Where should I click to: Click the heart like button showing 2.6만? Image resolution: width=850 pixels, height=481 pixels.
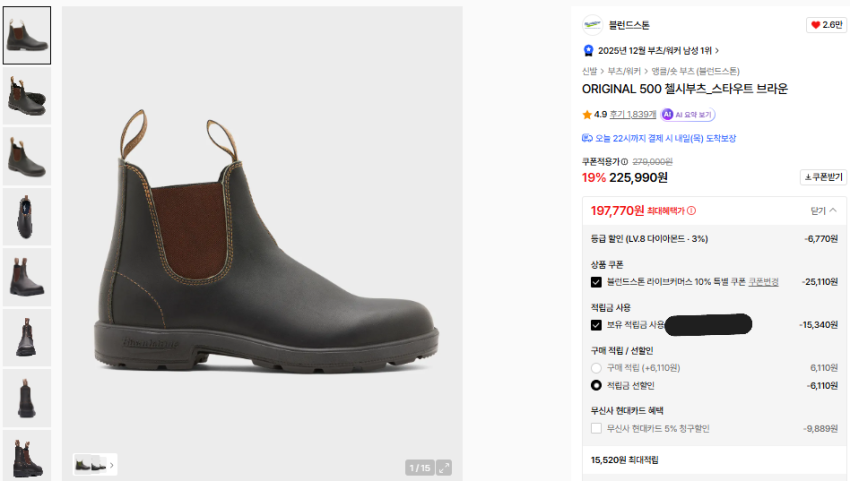[x=826, y=25]
